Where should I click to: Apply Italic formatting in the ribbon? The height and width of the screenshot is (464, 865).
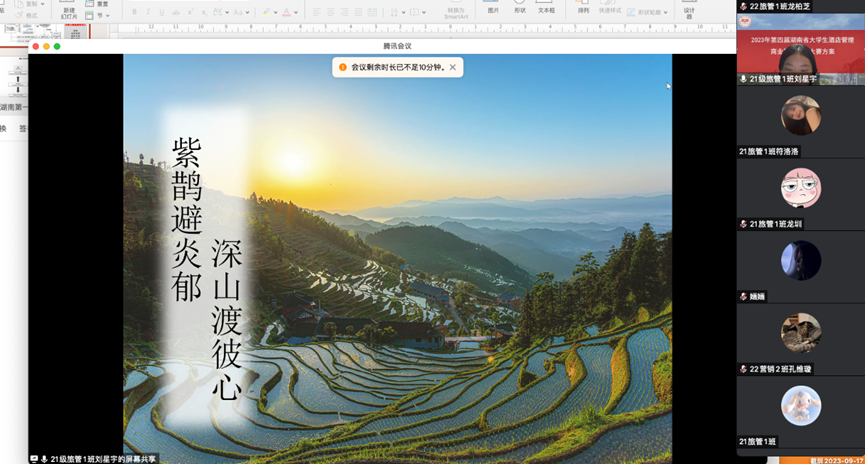coord(148,12)
